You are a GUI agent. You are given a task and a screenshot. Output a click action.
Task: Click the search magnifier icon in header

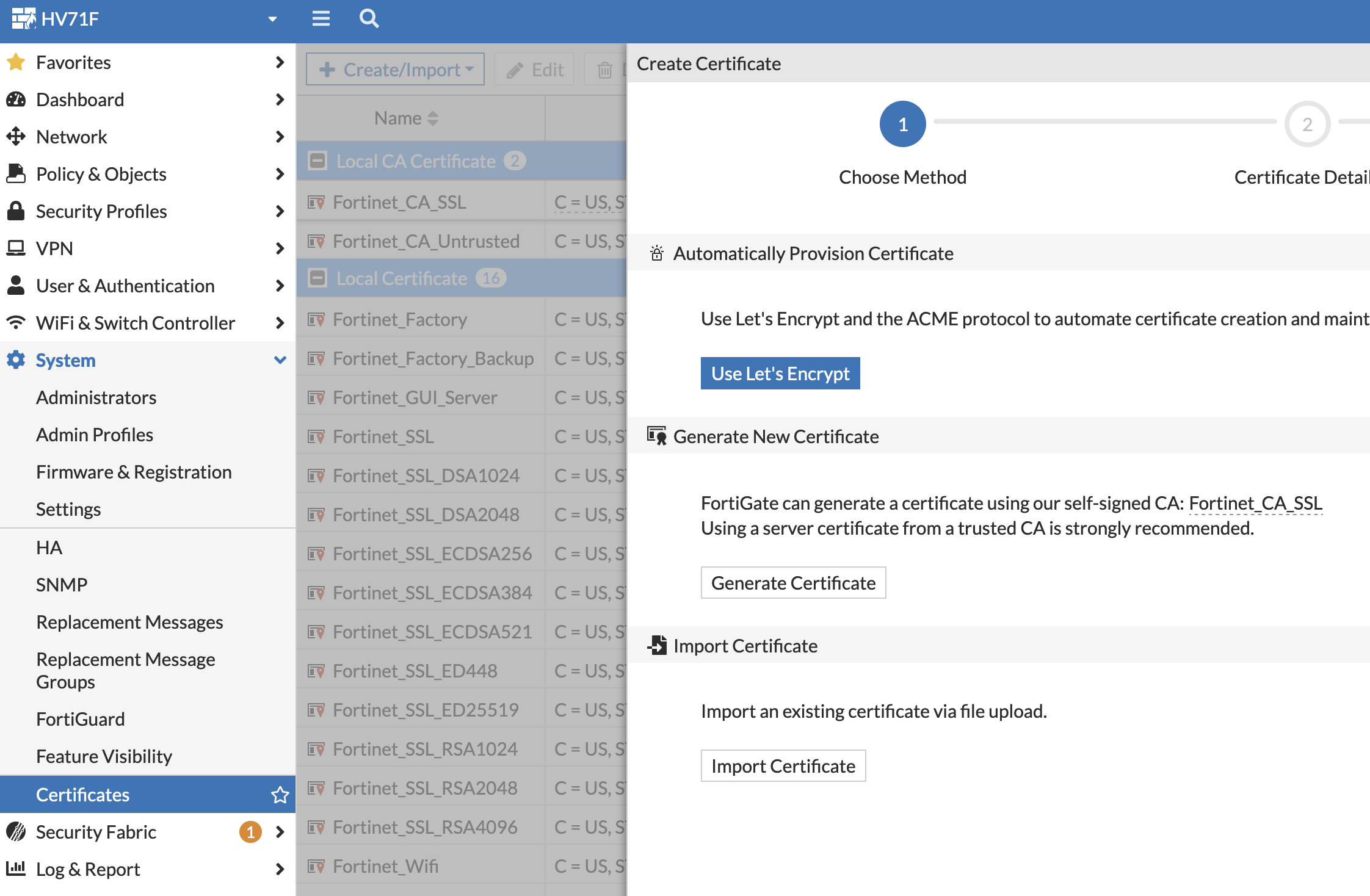369,18
